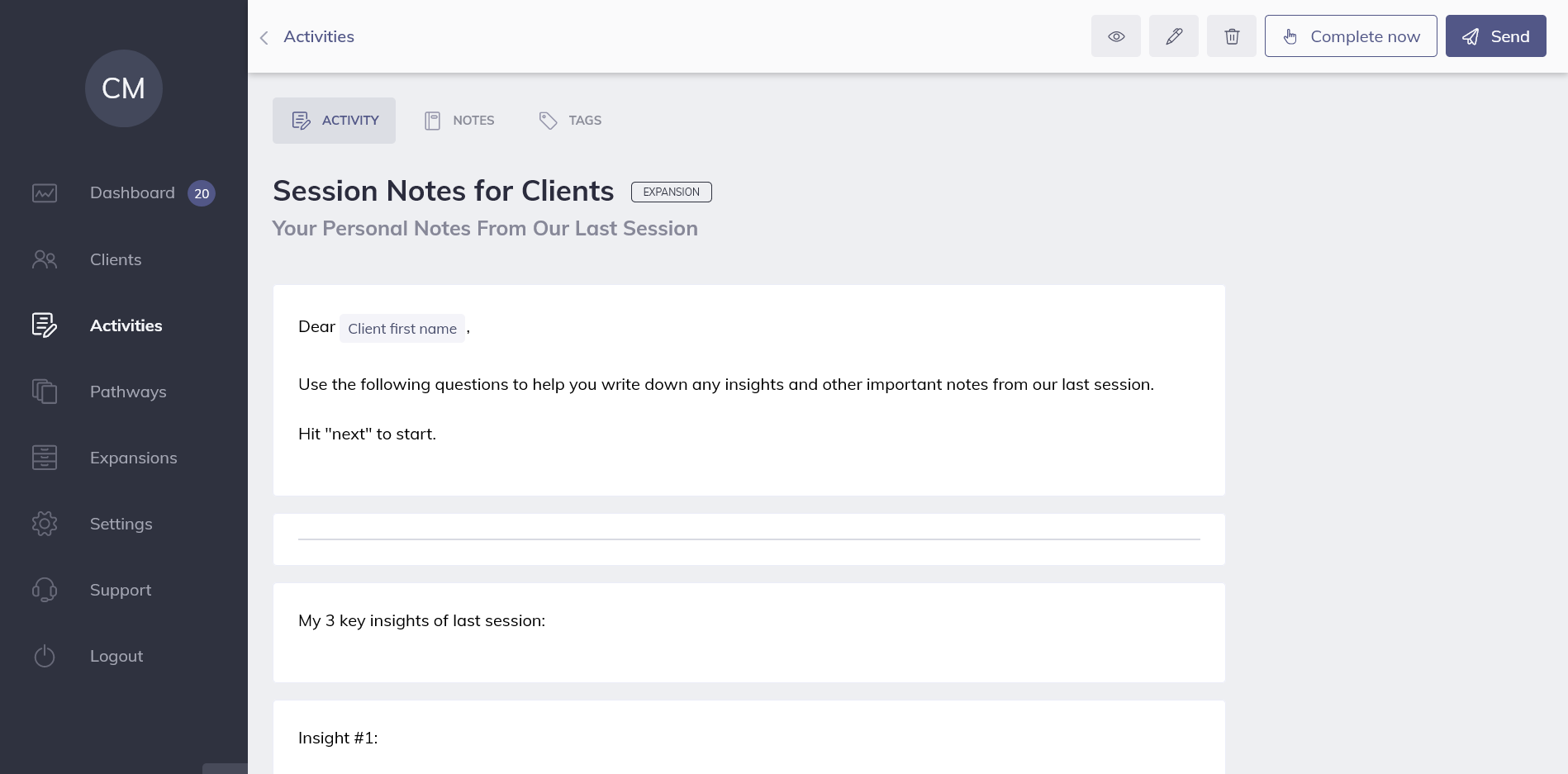Delete activity with trash icon

coord(1231,36)
